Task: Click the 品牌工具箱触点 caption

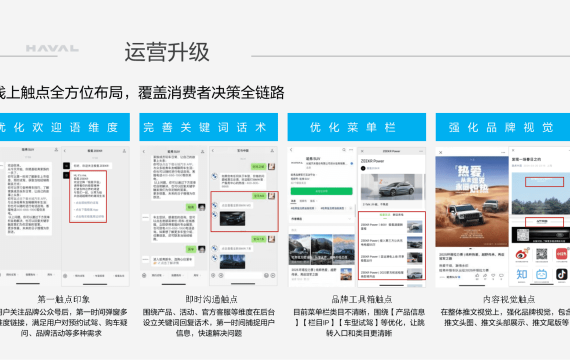Action: coord(362,299)
